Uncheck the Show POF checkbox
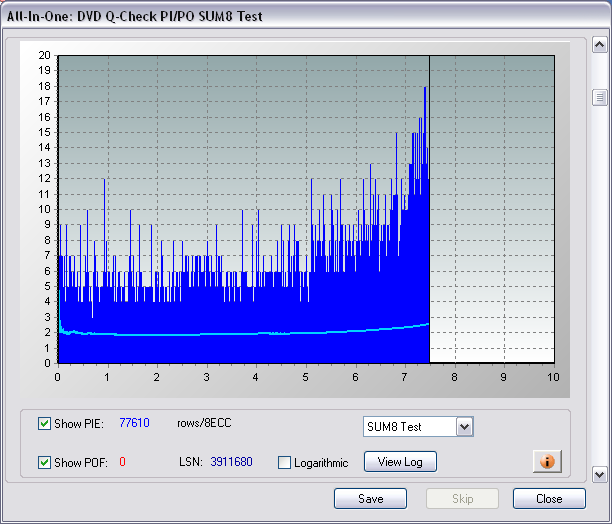612x524 pixels. click(44, 462)
